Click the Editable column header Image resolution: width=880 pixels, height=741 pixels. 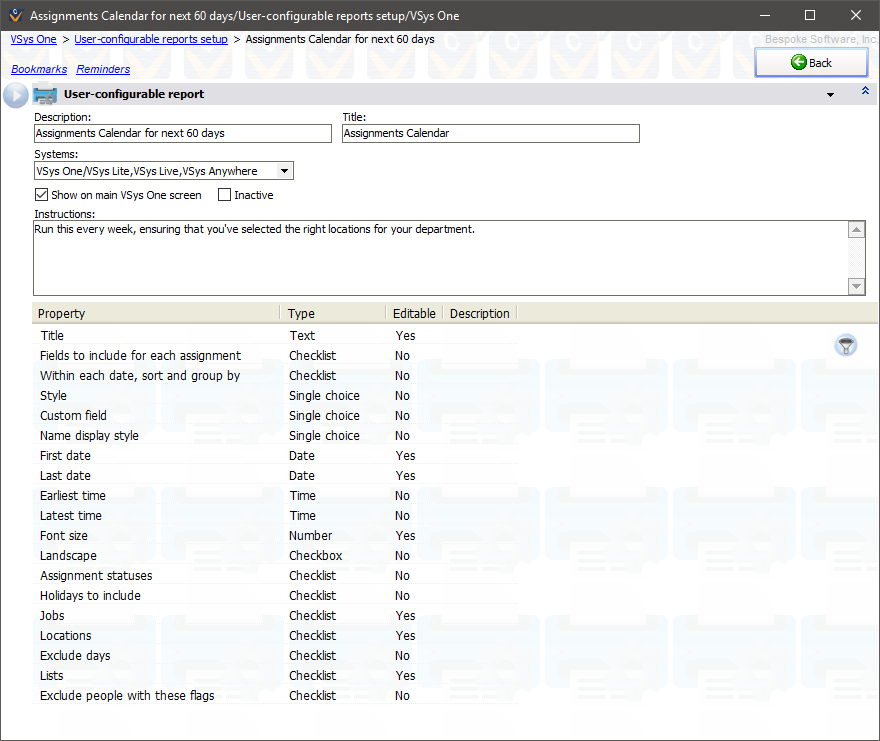413,314
